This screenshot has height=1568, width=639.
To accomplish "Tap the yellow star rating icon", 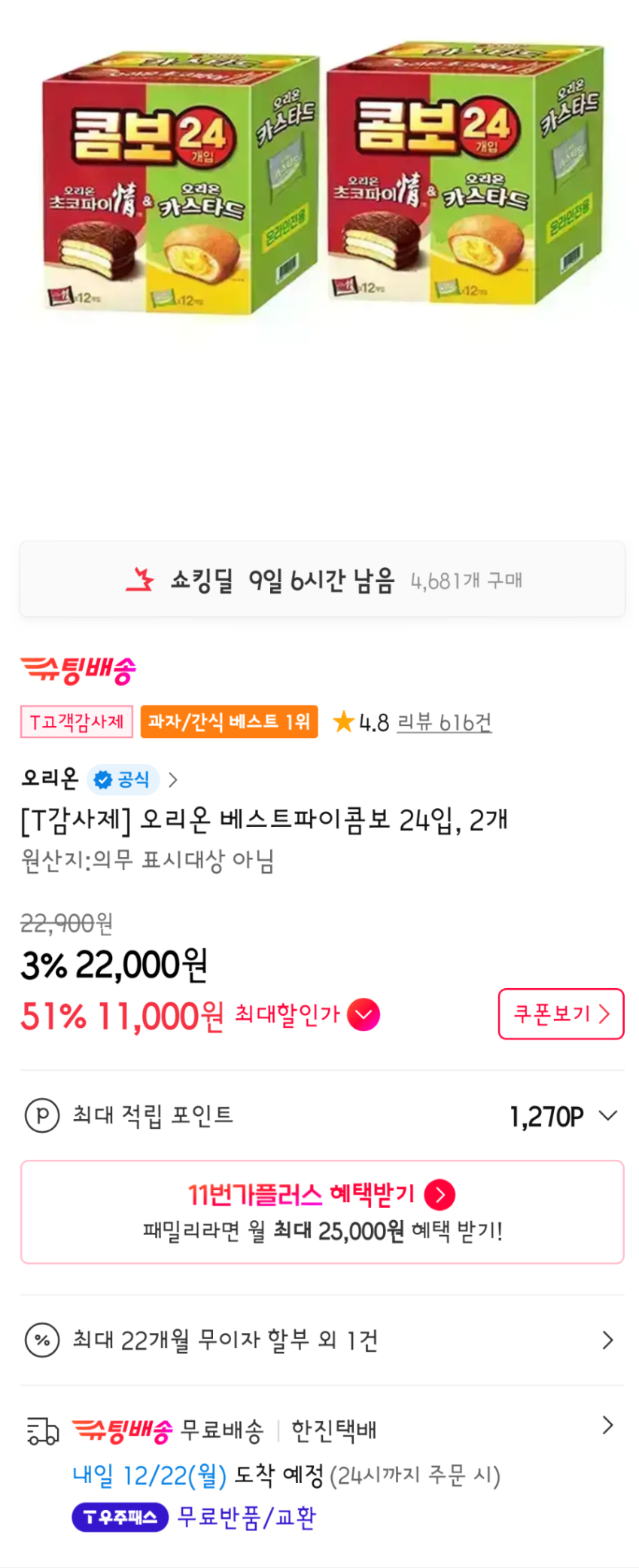I will 343,721.
